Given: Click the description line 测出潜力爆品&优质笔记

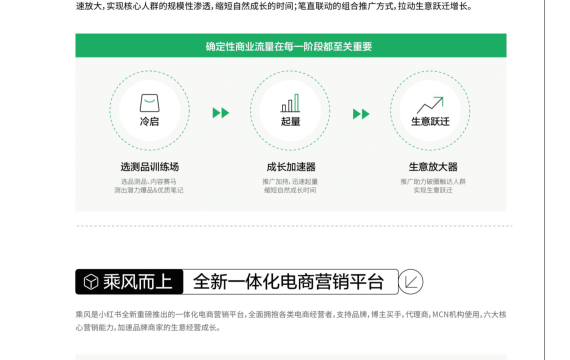Looking at the screenshot, I should point(149,190).
